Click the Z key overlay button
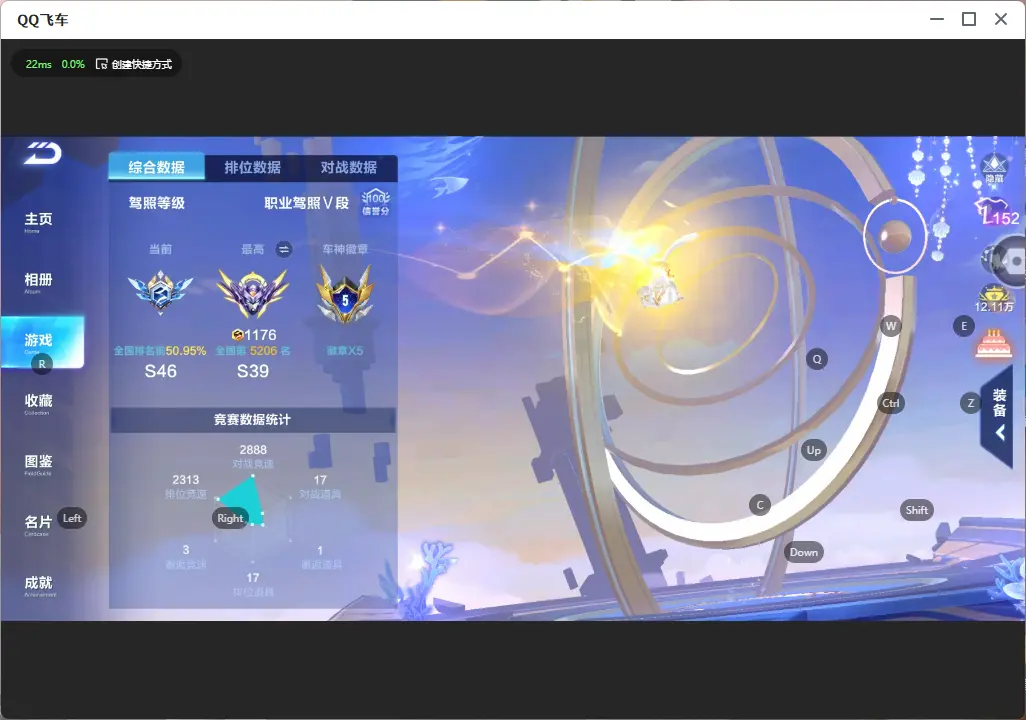This screenshot has height=720, width=1026. tap(970, 403)
